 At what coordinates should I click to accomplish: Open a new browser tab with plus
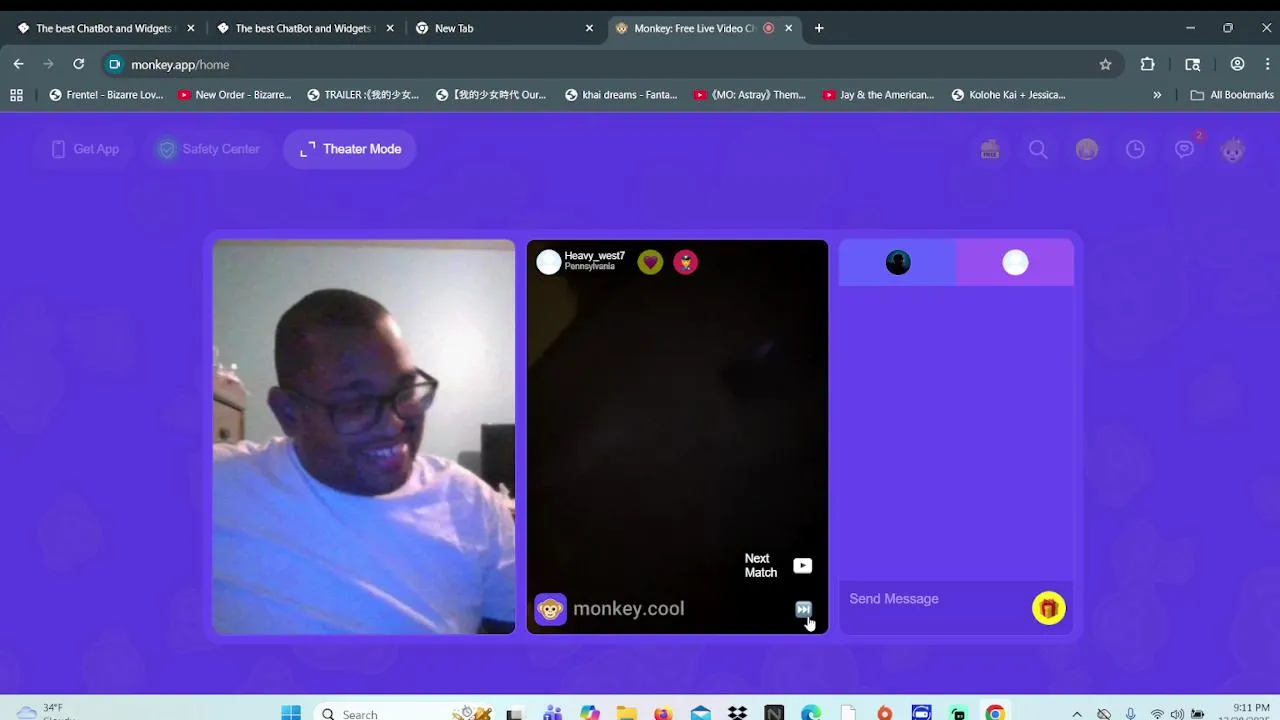pos(819,28)
